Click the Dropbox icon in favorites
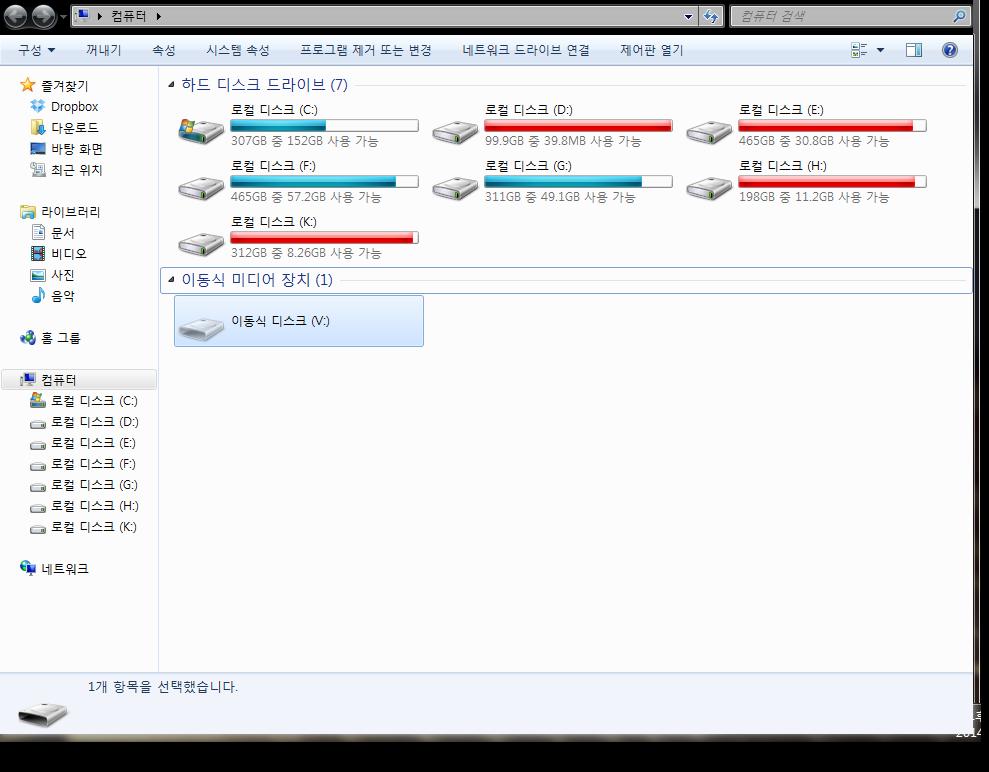 point(37,107)
